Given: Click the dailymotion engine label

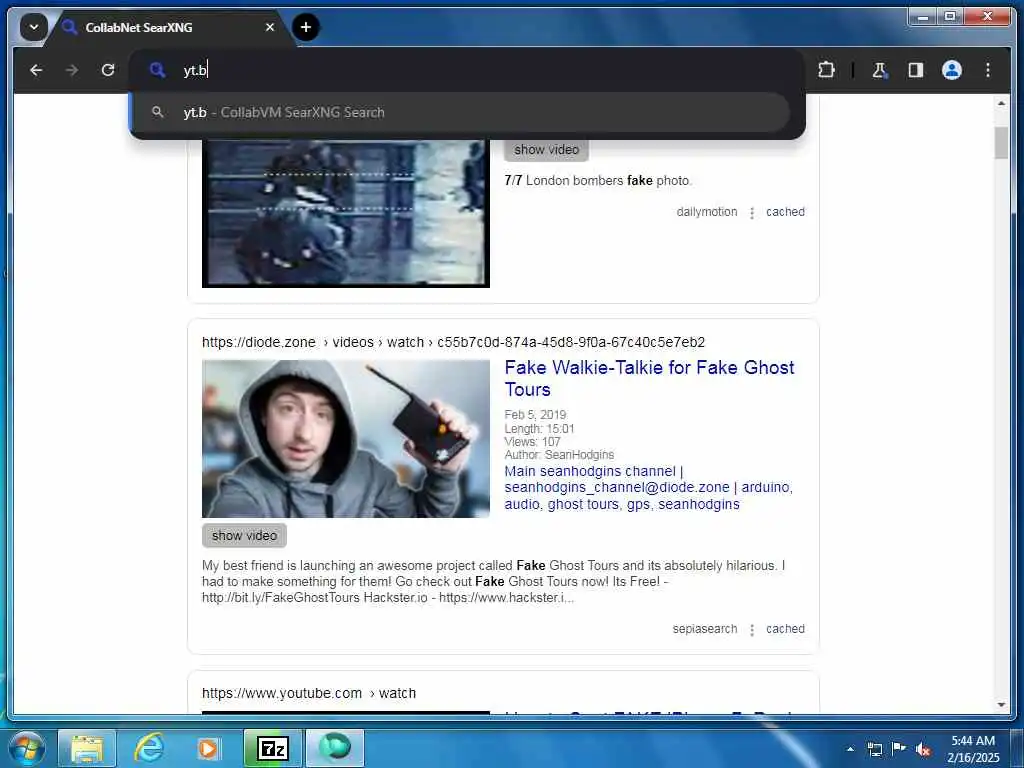Looking at the screenshot, I should click(x=707, y=212).
